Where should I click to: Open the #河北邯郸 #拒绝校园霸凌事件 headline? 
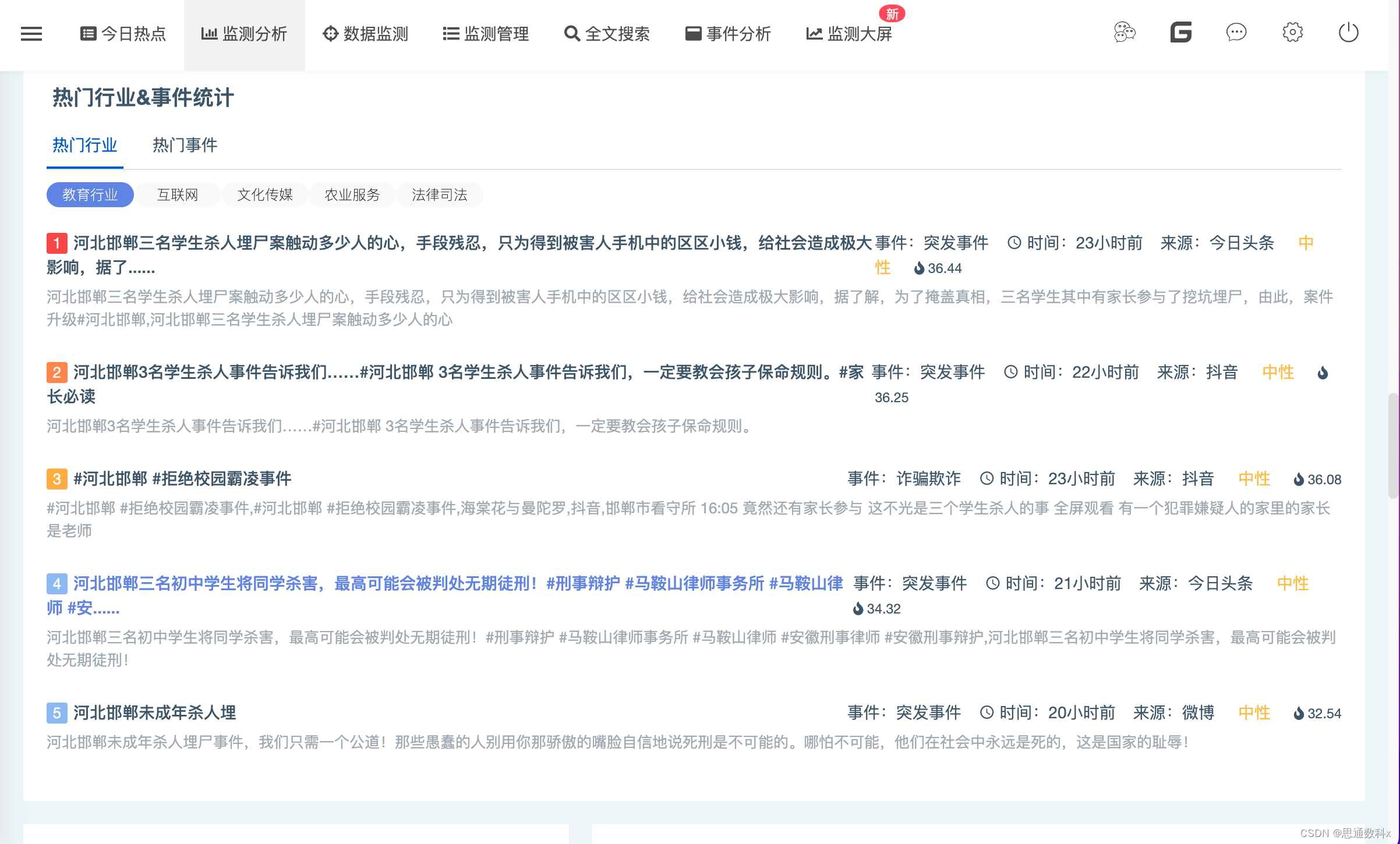(x=182, y=478)
